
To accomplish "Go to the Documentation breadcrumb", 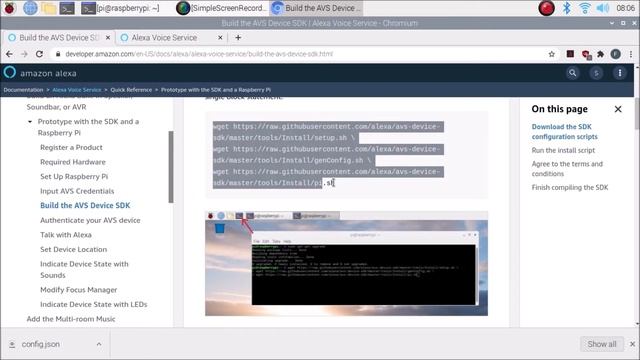I will click(x=23, y=90).
